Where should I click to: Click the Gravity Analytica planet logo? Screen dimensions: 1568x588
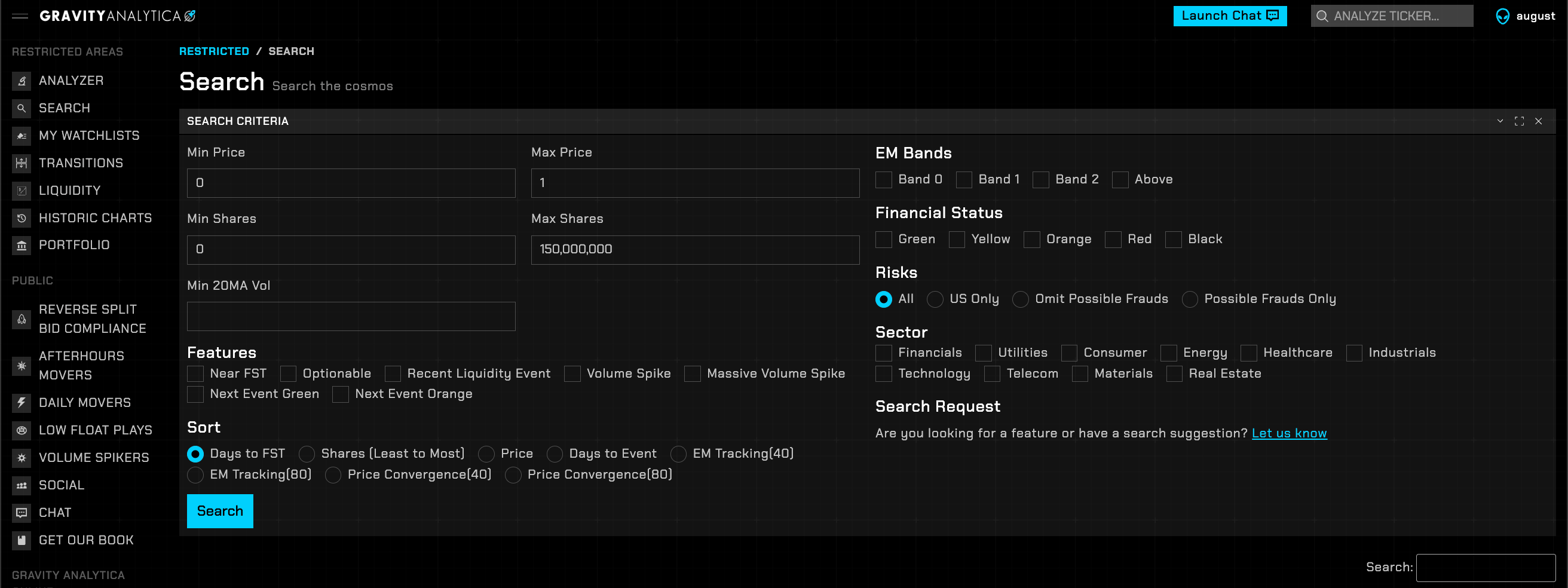[190, 16]
